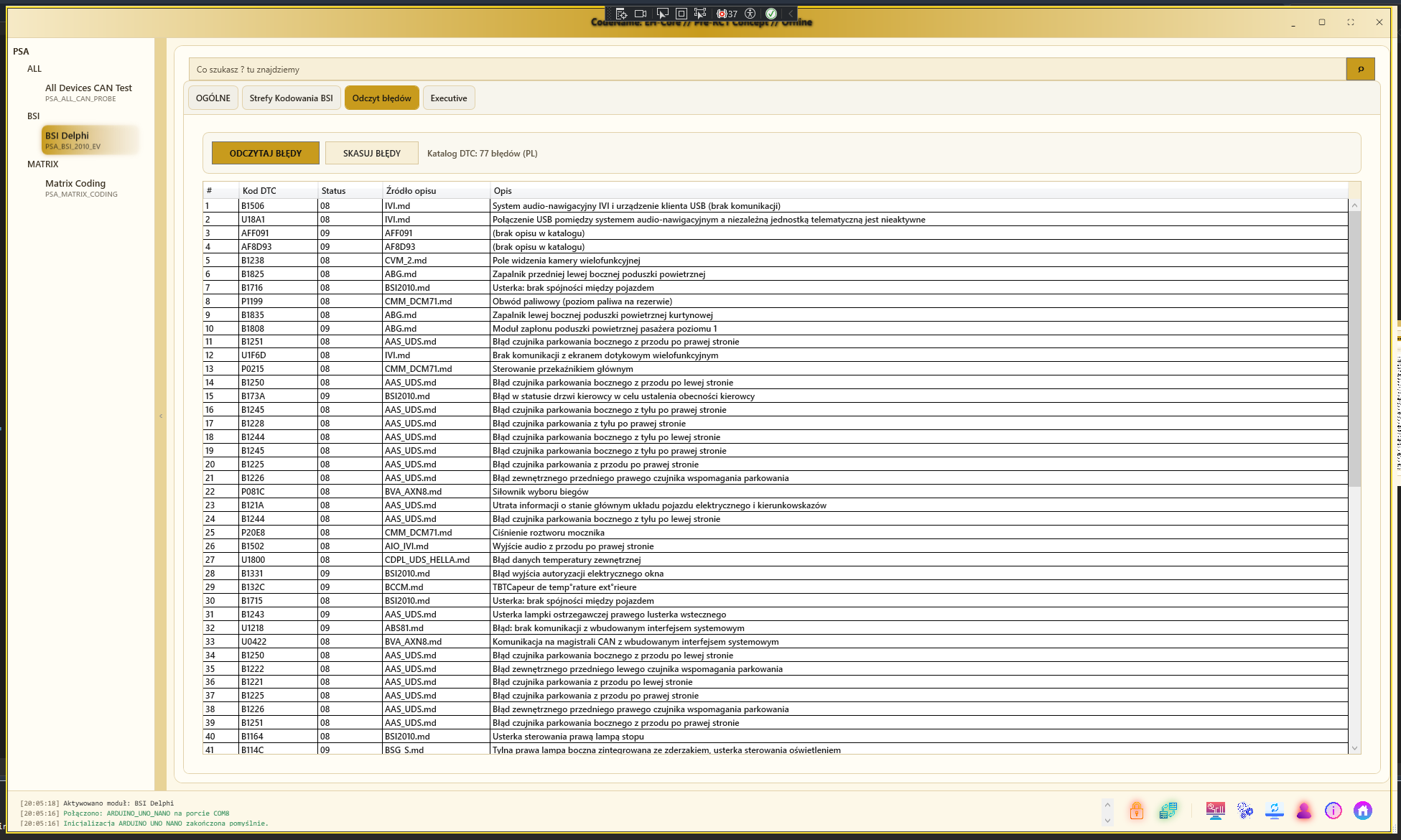The height and width of the screenshot is (840, 1401).
Task: Open binding failures indicator showing 37
Action: [x=727, y=13]
